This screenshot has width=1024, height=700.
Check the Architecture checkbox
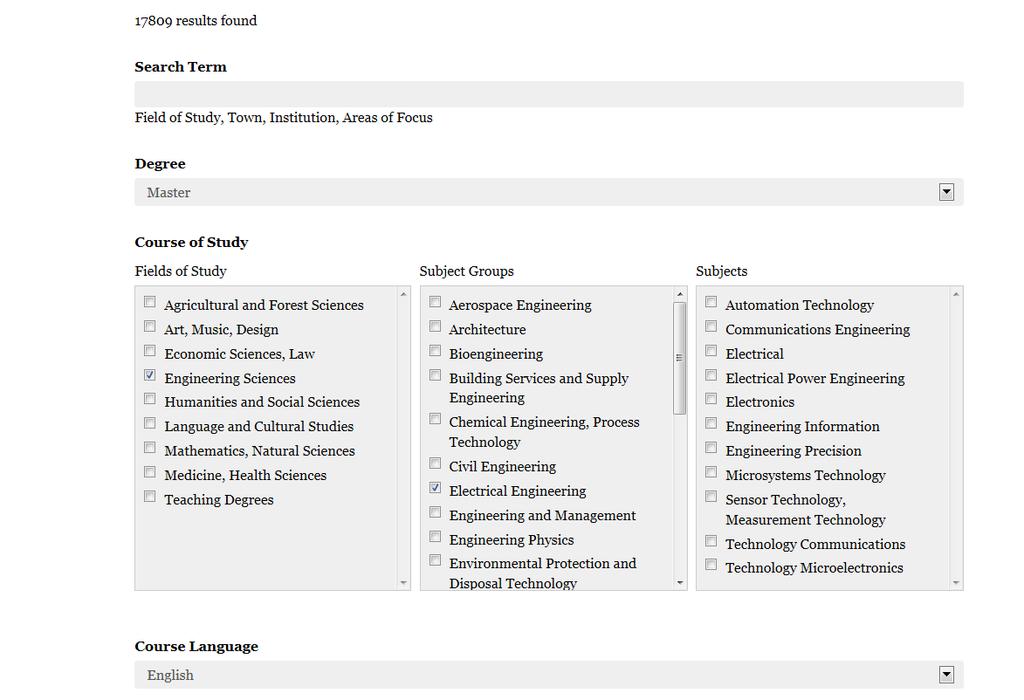click(x=435, y=326)
